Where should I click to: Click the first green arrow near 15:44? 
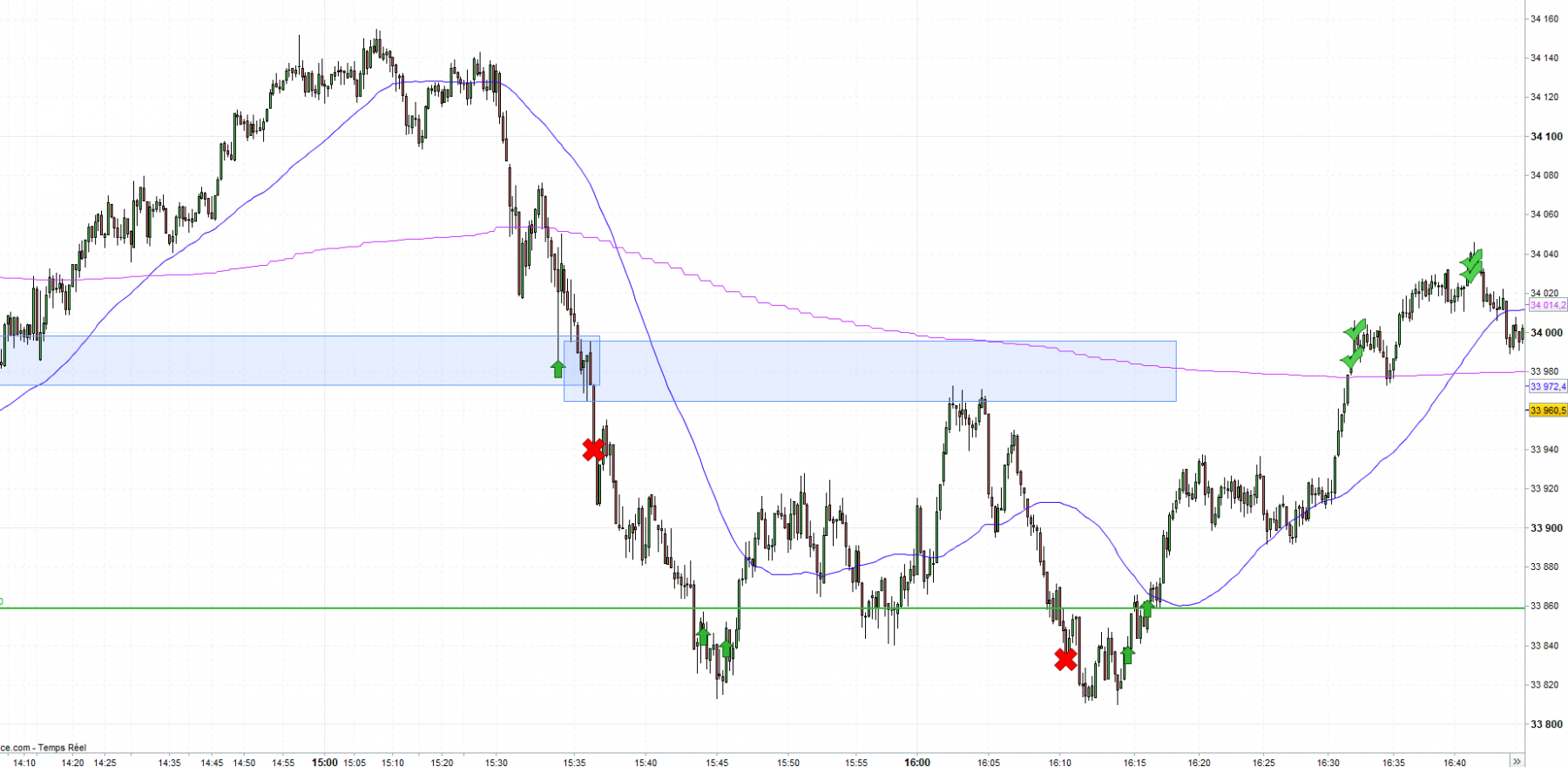(704, 635)
